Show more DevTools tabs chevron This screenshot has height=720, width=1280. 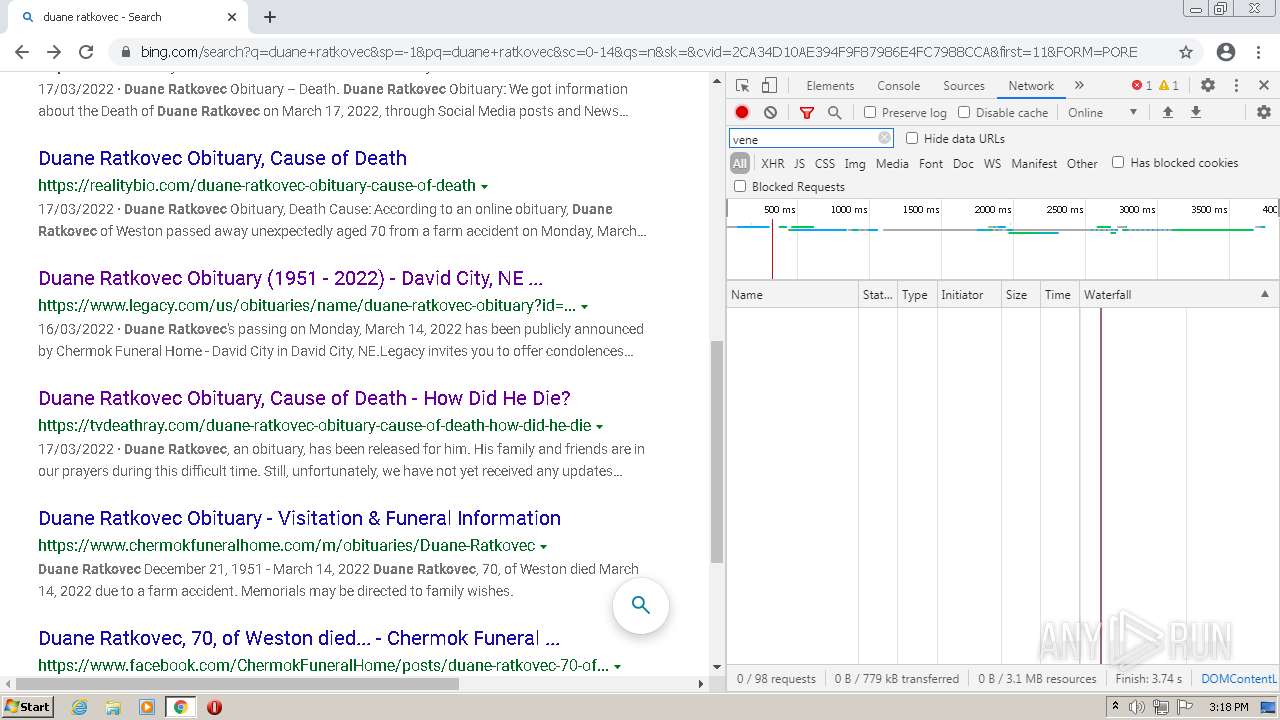tap(1079, 86)
